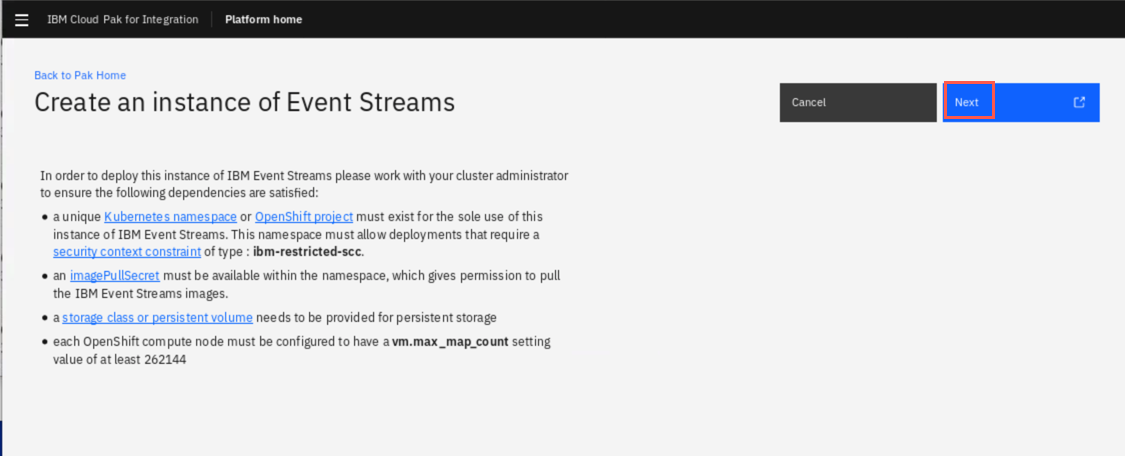Open Platform home in the header

pyautogui.click(x=263, y=19)
